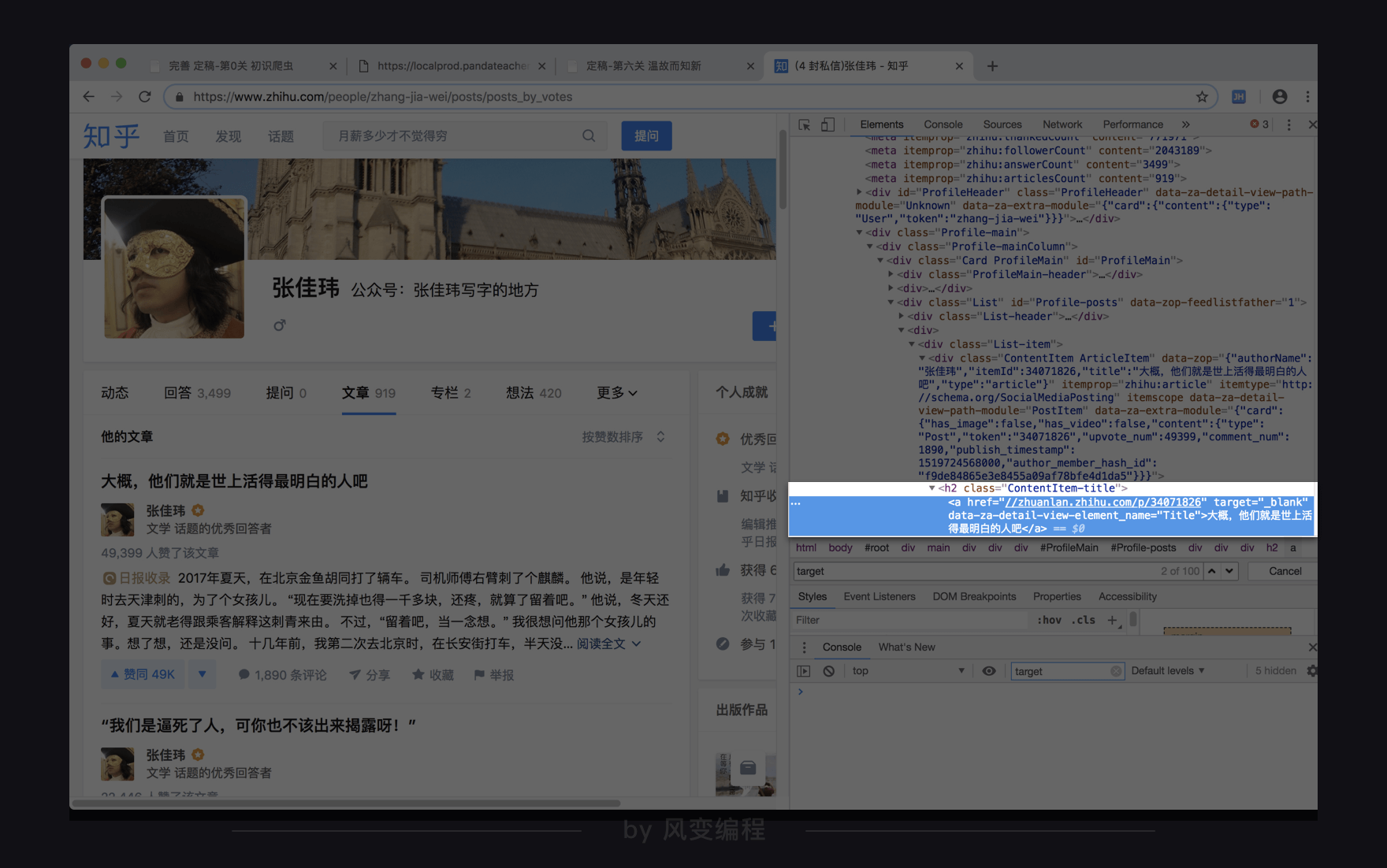Open the 'top' frame context dropdown
Viewport: 1387px width, 868px height.
(908, 670)
